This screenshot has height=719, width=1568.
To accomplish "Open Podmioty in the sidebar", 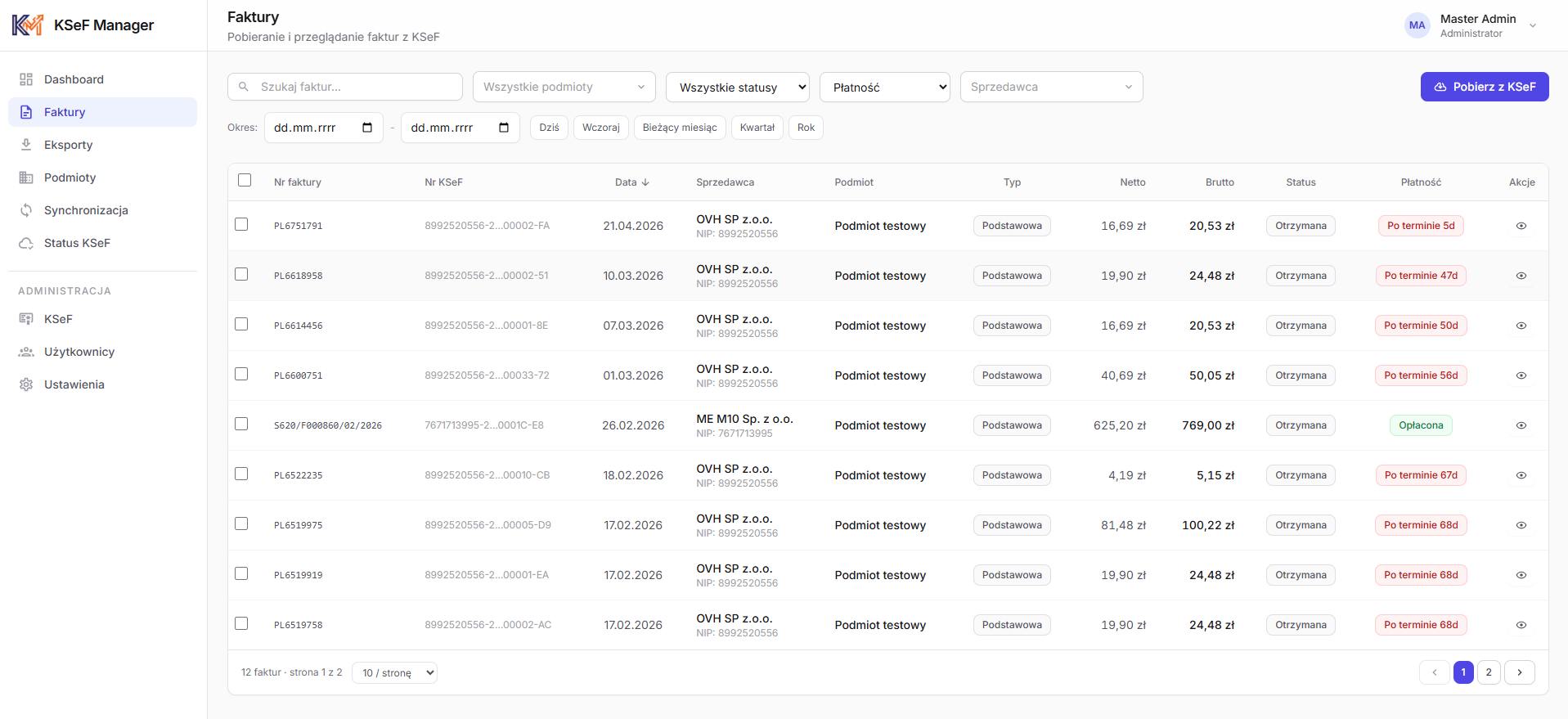I will click(x=102, y=178).
